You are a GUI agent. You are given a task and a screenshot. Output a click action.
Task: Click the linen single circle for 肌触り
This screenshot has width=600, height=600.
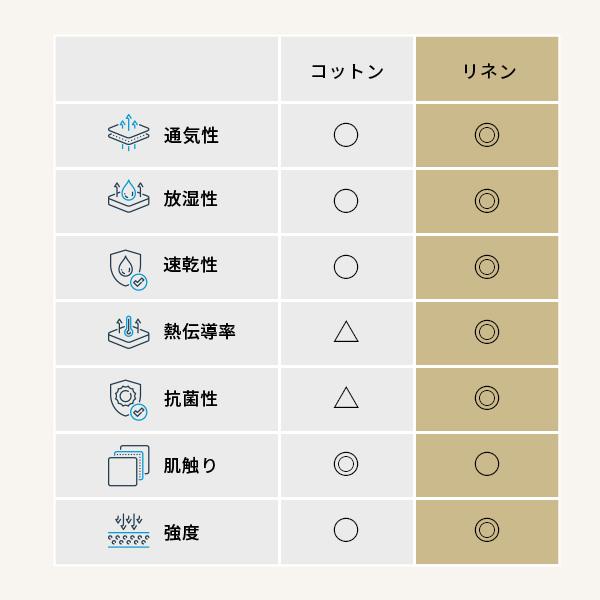487,464
